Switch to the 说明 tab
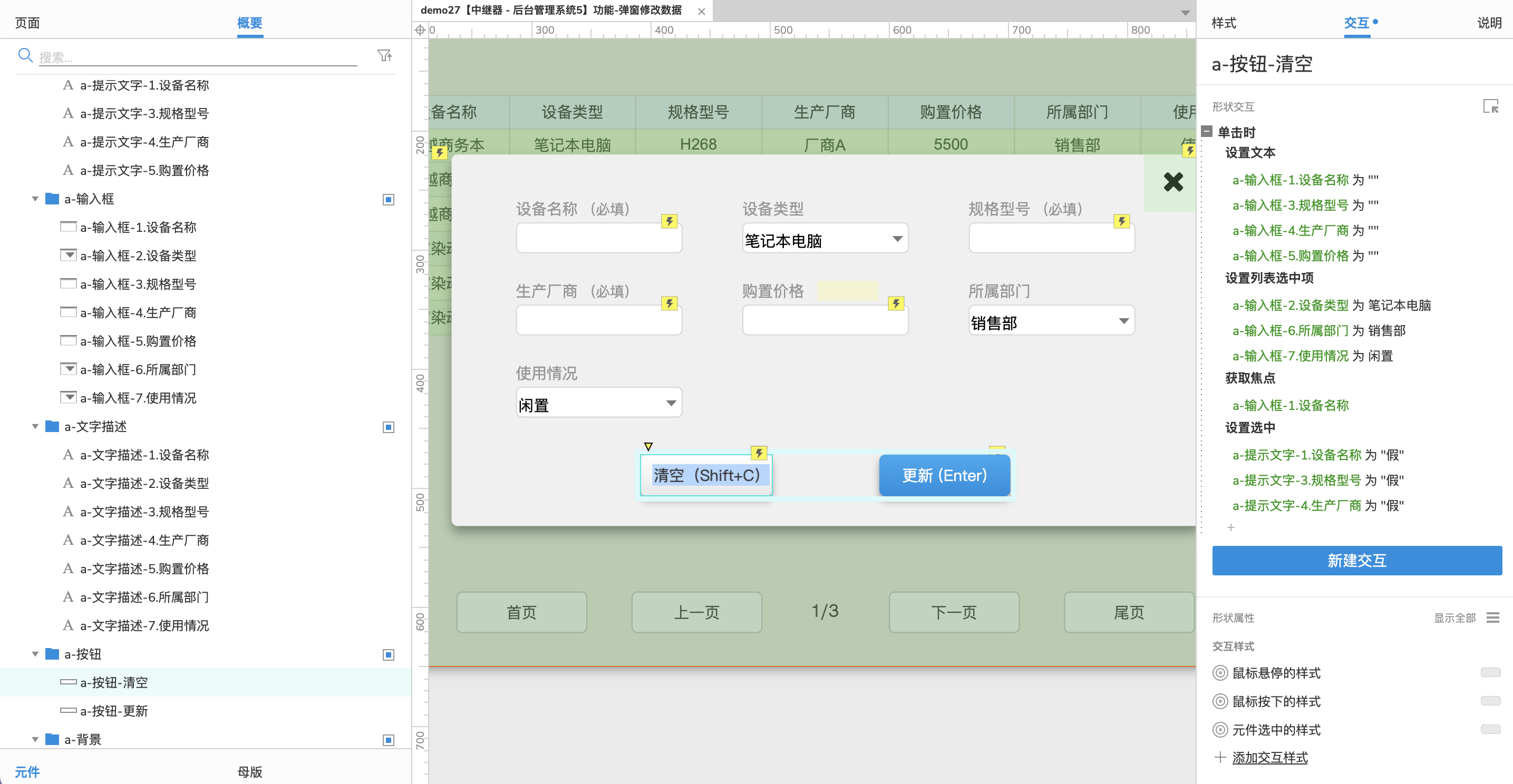This screenshot has width=1513, height=784. 1489,23
